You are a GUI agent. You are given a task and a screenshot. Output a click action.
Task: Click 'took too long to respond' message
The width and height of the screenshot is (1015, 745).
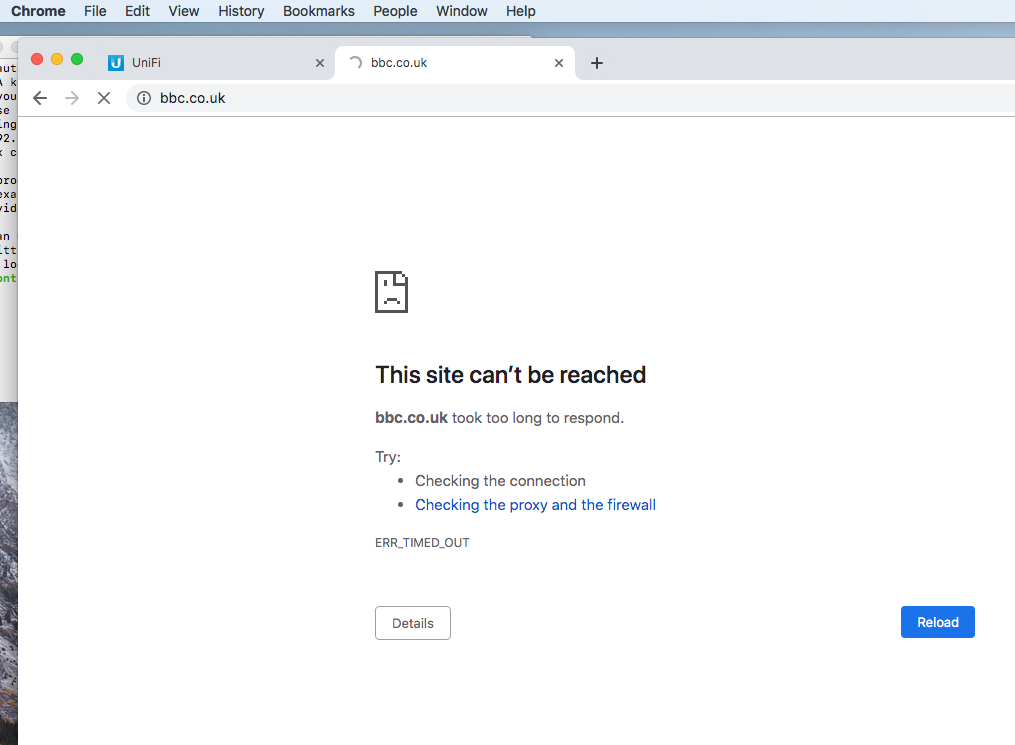tap(537, 418)
